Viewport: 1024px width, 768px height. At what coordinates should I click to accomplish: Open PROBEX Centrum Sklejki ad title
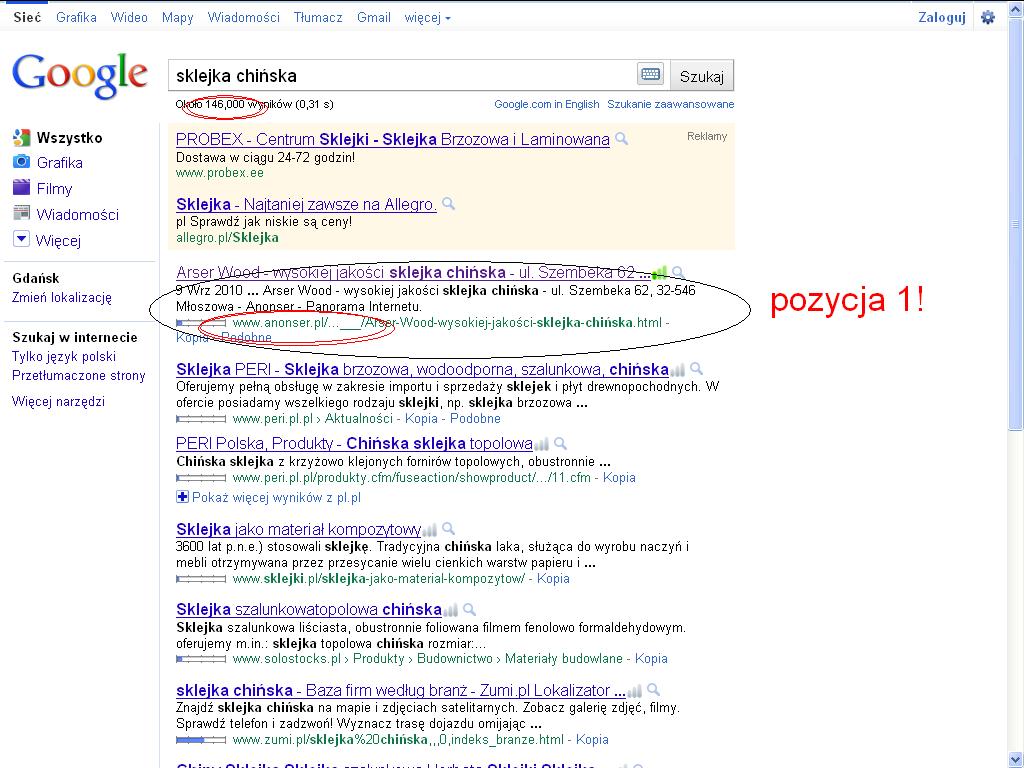392,140
